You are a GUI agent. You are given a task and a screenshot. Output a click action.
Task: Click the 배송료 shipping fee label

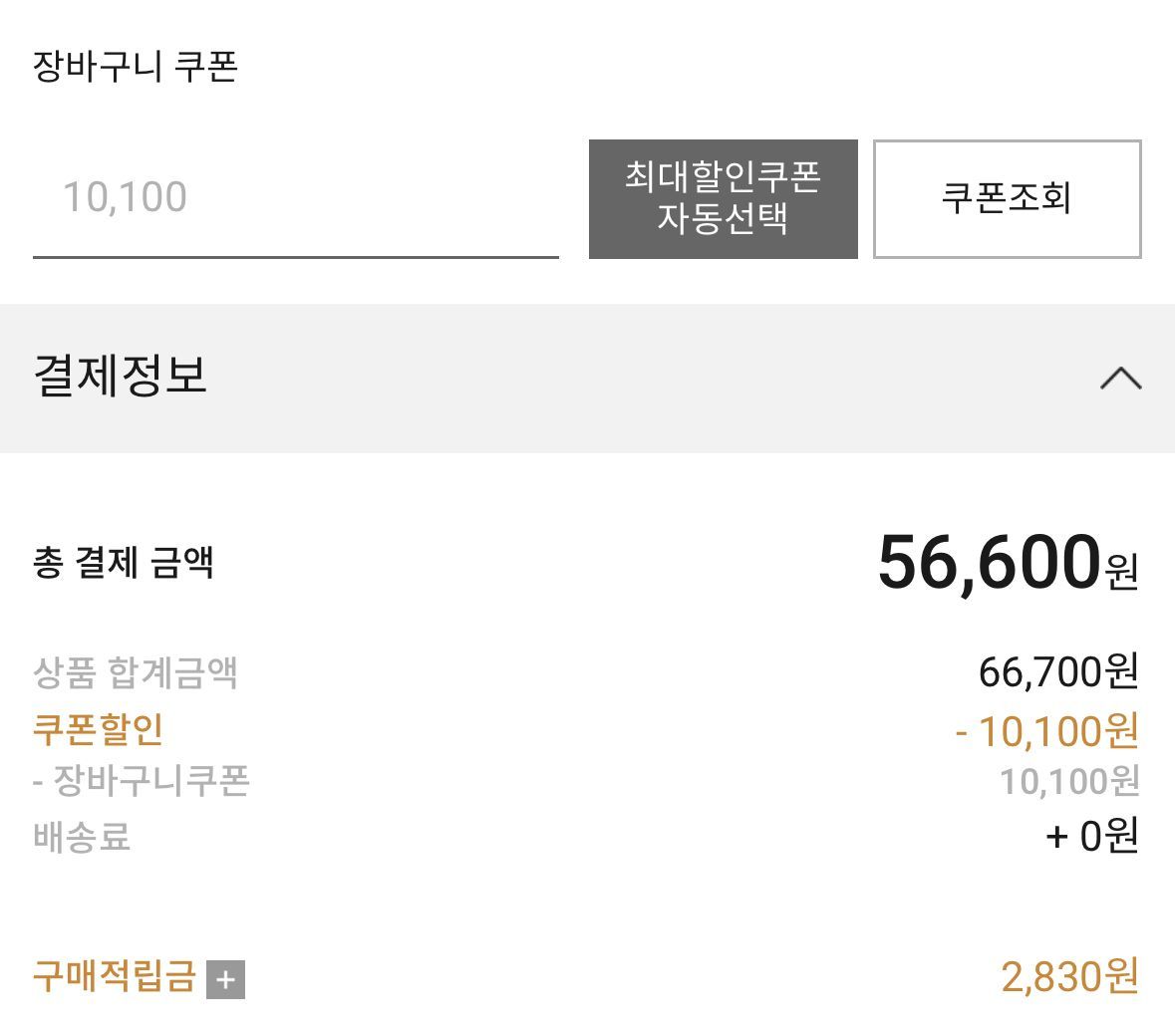point(82,836)
